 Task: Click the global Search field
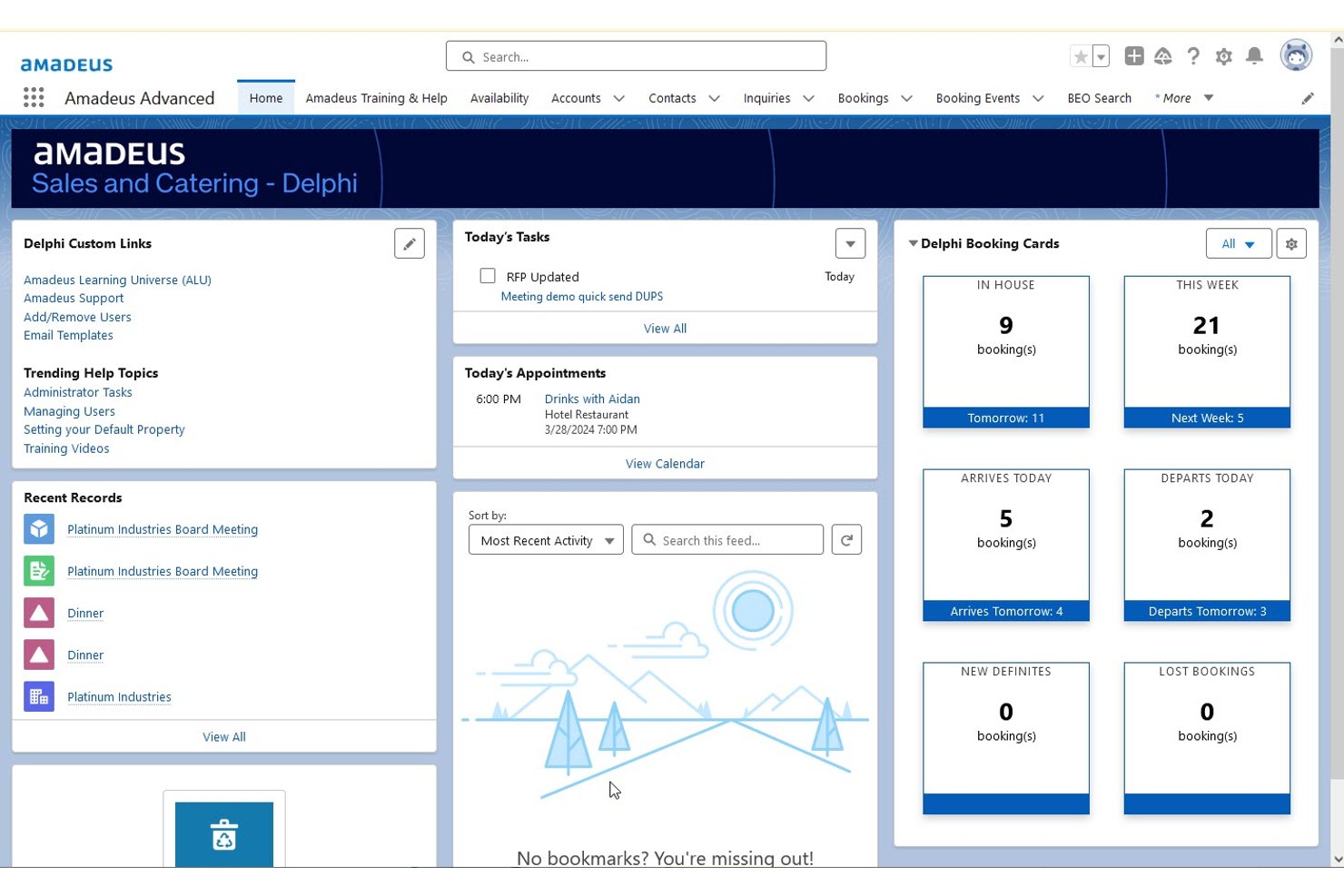coord(636,56)
